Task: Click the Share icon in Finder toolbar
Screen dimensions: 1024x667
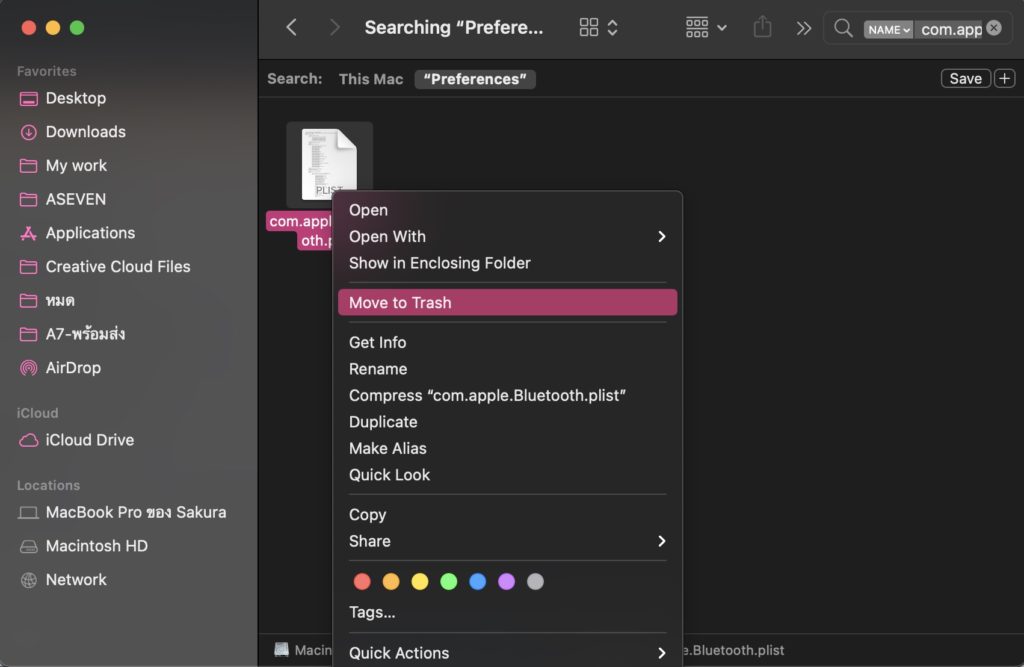Action: tap(762, 28)
